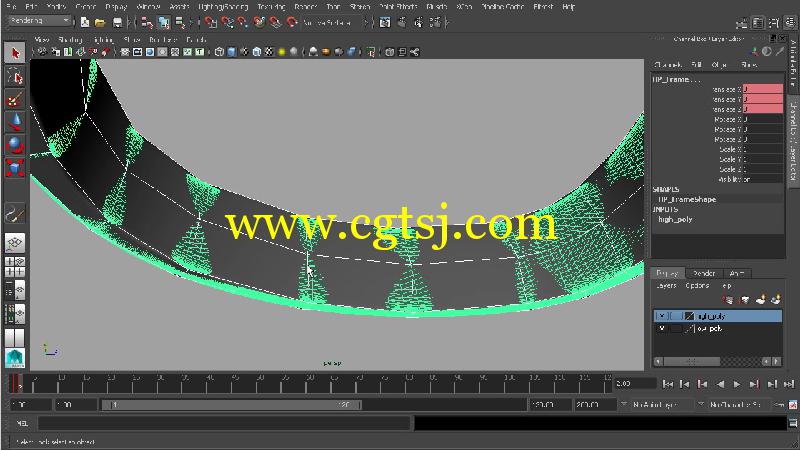Click high_poly under INPUTS
800x450 pixels.
675,219
